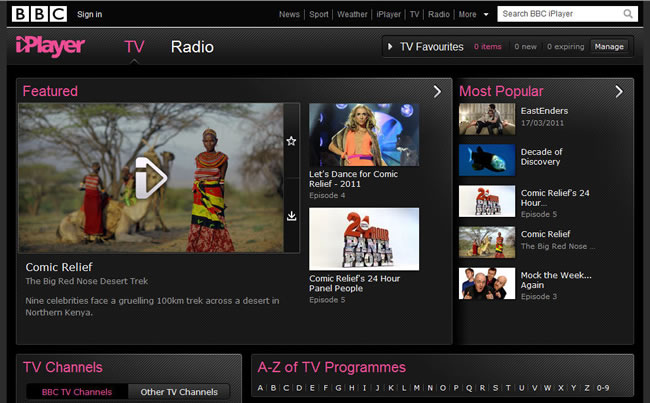
Task: Open Weather in top navigation
Action: [352, 15]
